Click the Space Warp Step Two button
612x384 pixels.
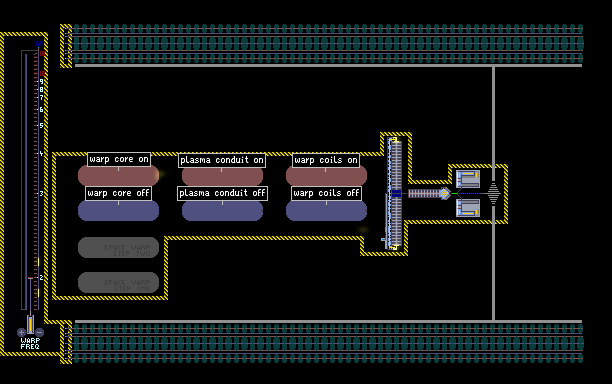[x=119, y=247]
